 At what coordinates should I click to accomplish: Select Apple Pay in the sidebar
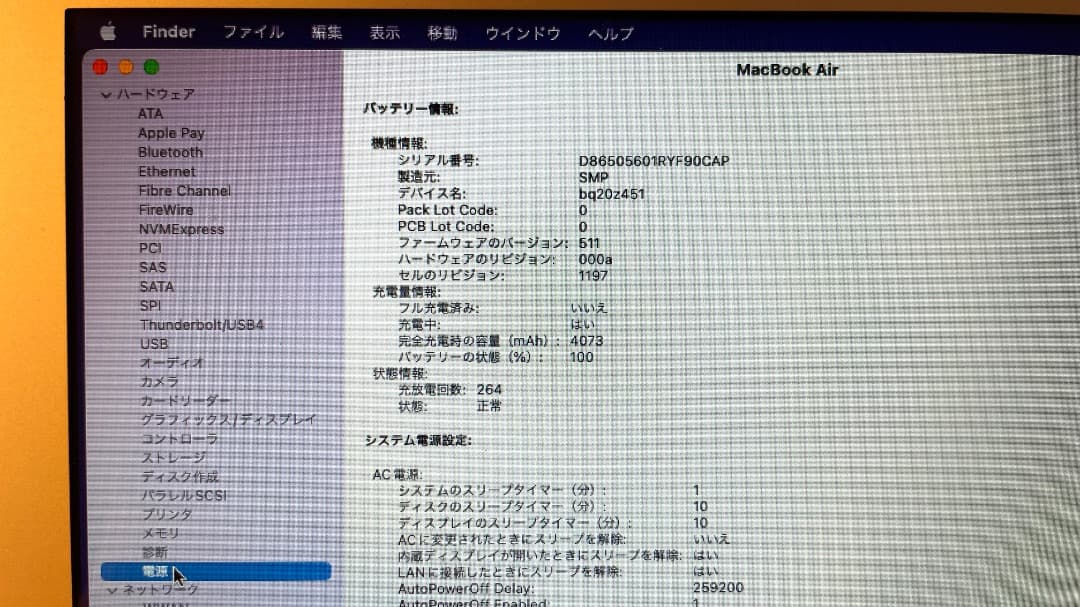171,132
